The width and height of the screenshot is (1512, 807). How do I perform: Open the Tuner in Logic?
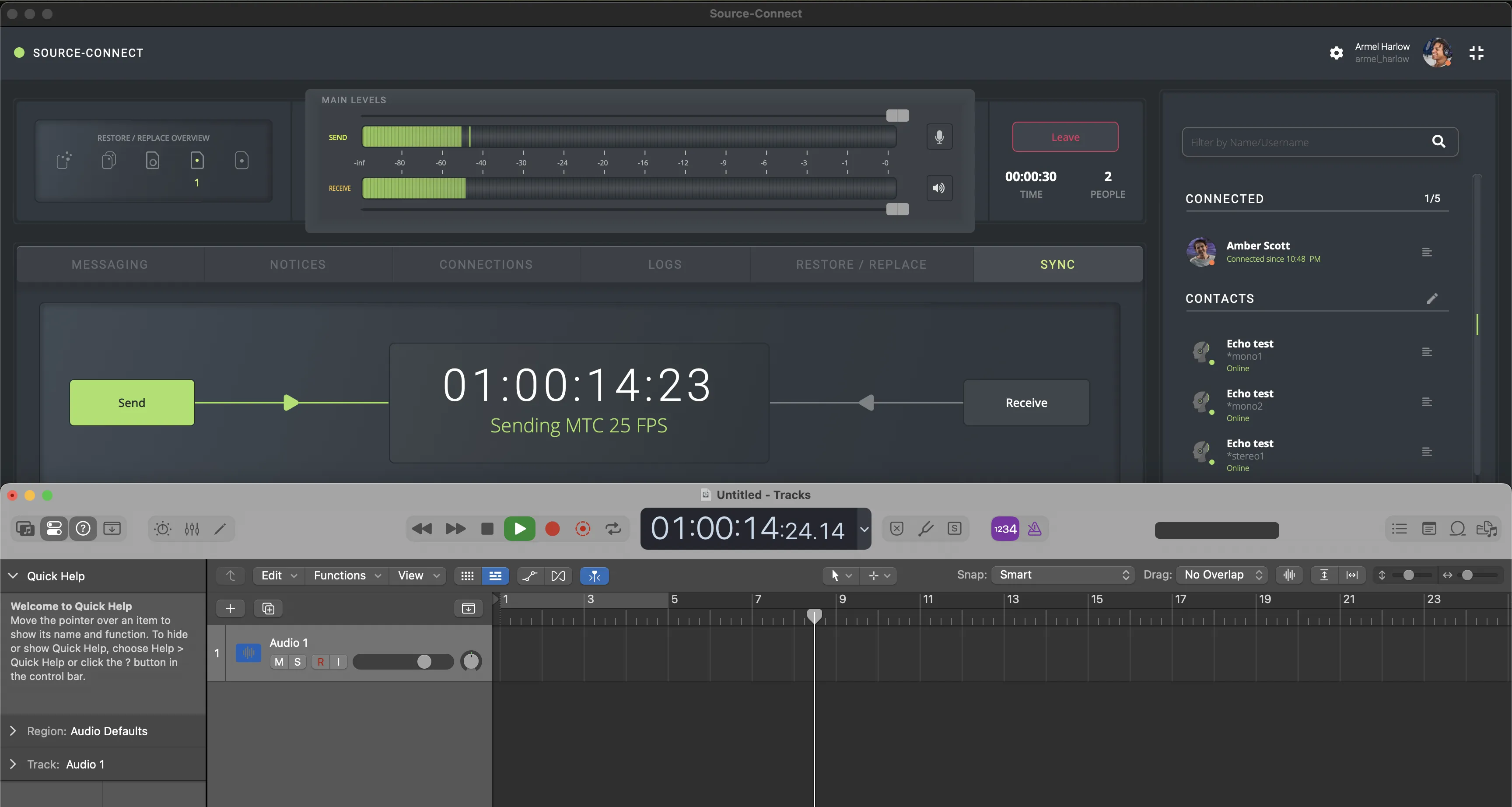click(x=926, y=528)
